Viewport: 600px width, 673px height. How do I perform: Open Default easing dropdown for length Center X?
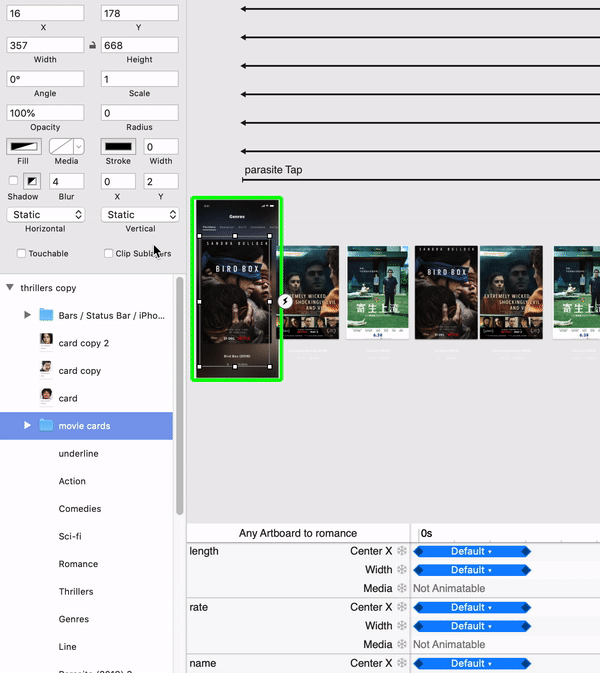pyautogui.click(x=472, y=551)
